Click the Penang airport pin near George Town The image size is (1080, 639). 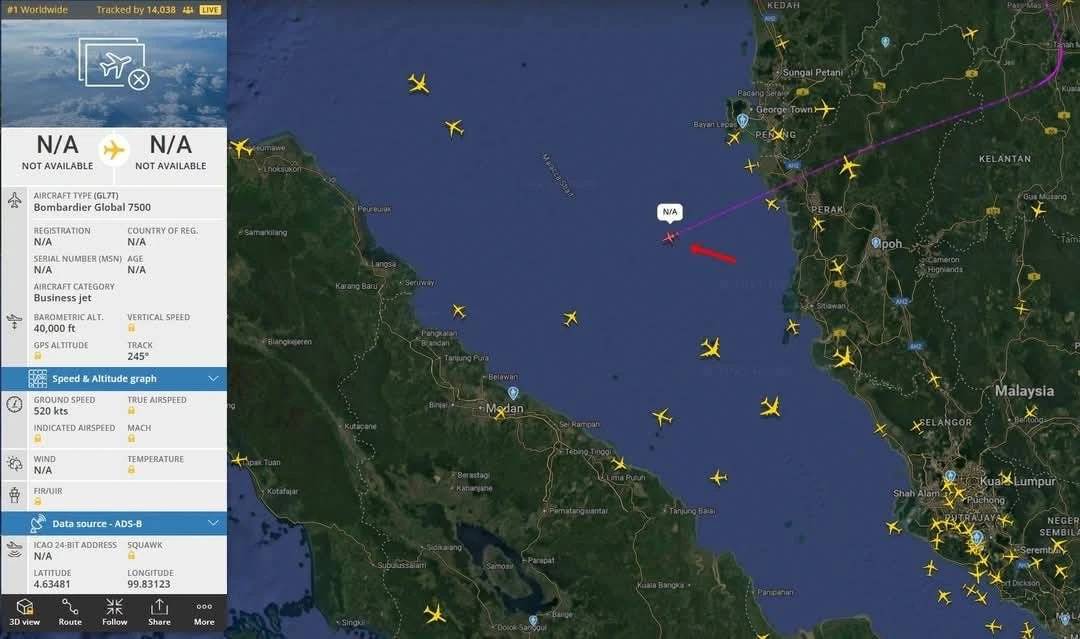pos(742,121)
